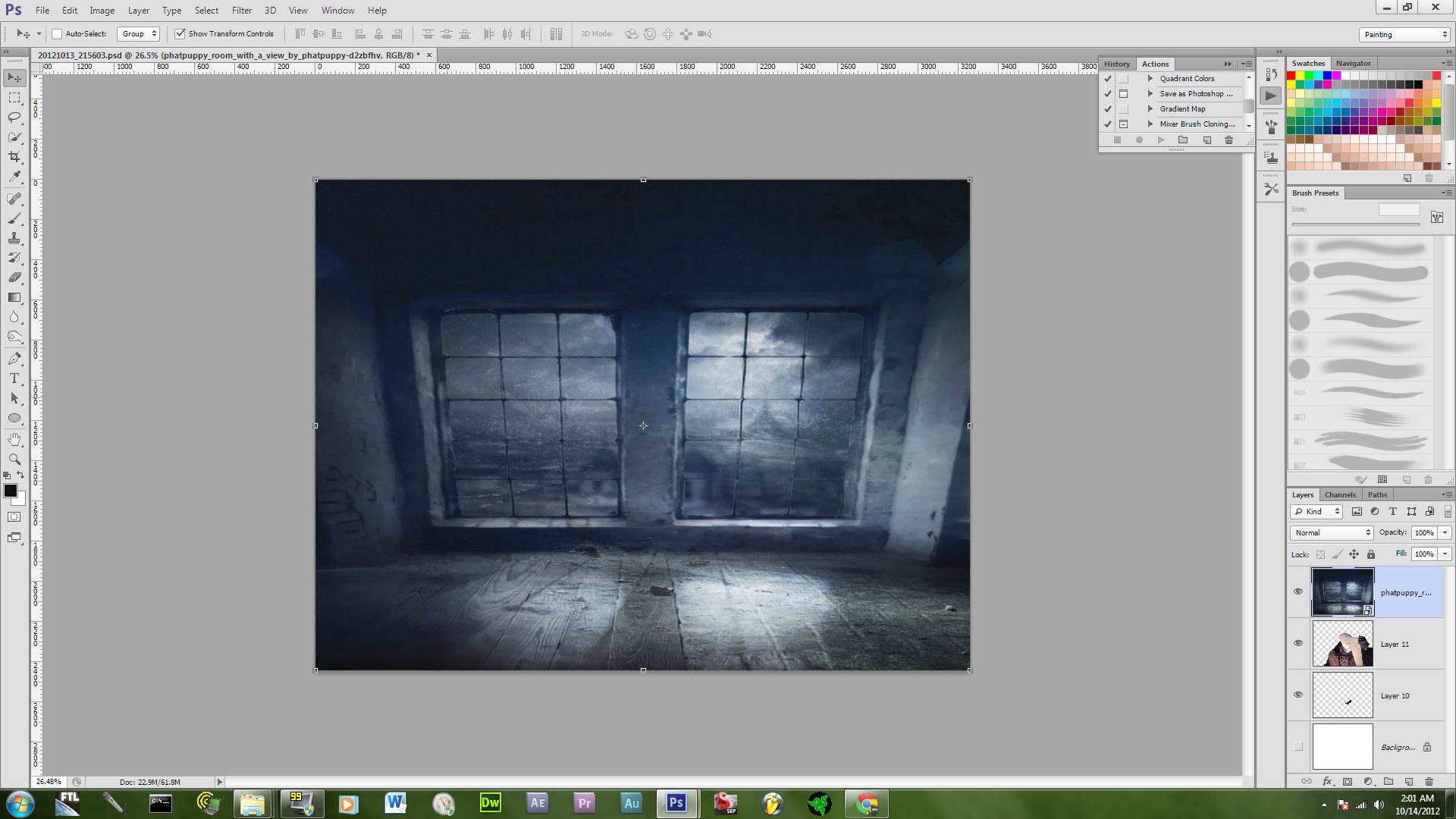Open Dreamweaver from the taskbar
Viewport: 1456px width, 819px height.
pyautogui.click(x=491, y=803)
